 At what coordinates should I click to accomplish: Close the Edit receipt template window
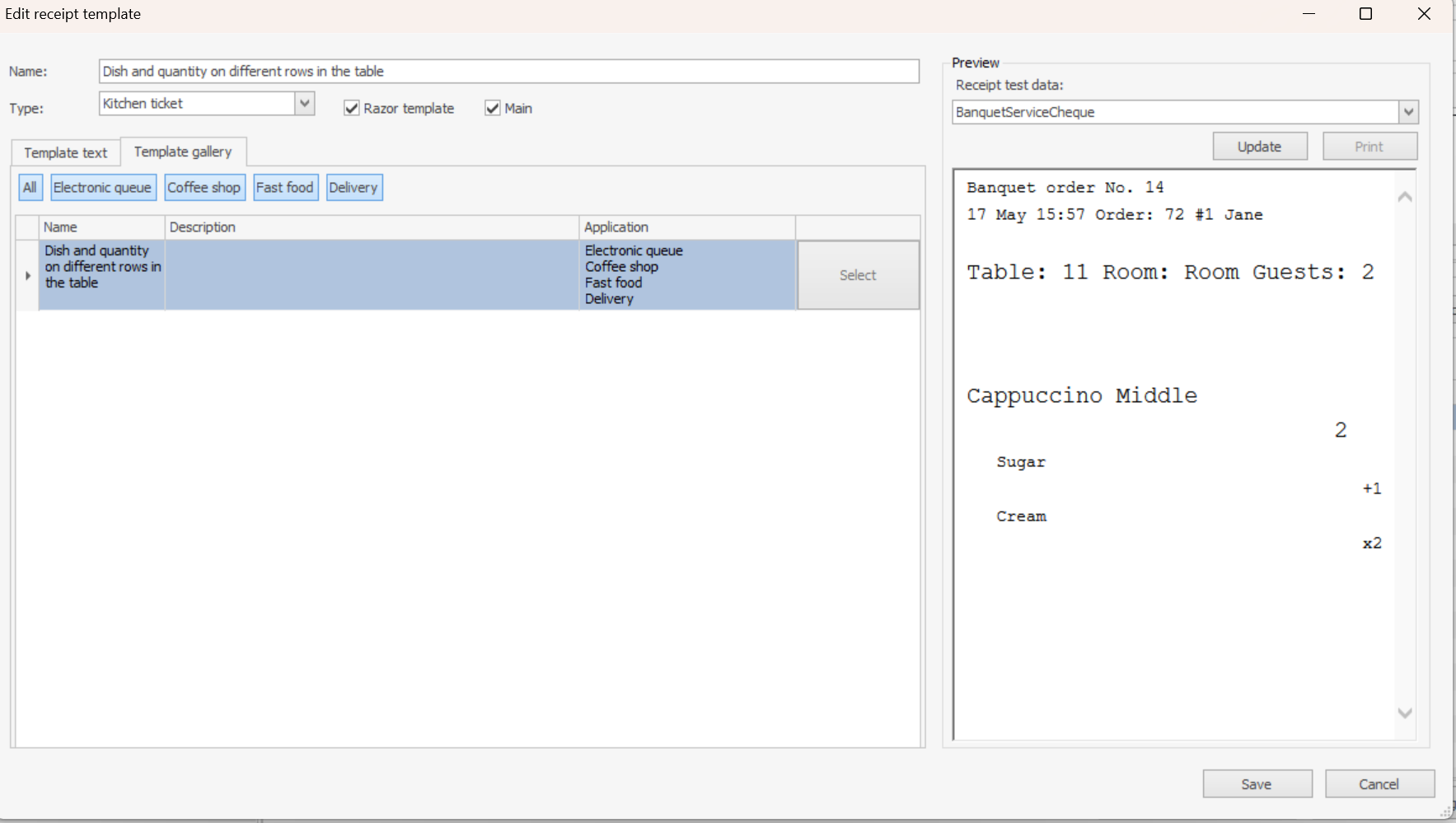click(x=1424, y=14)
